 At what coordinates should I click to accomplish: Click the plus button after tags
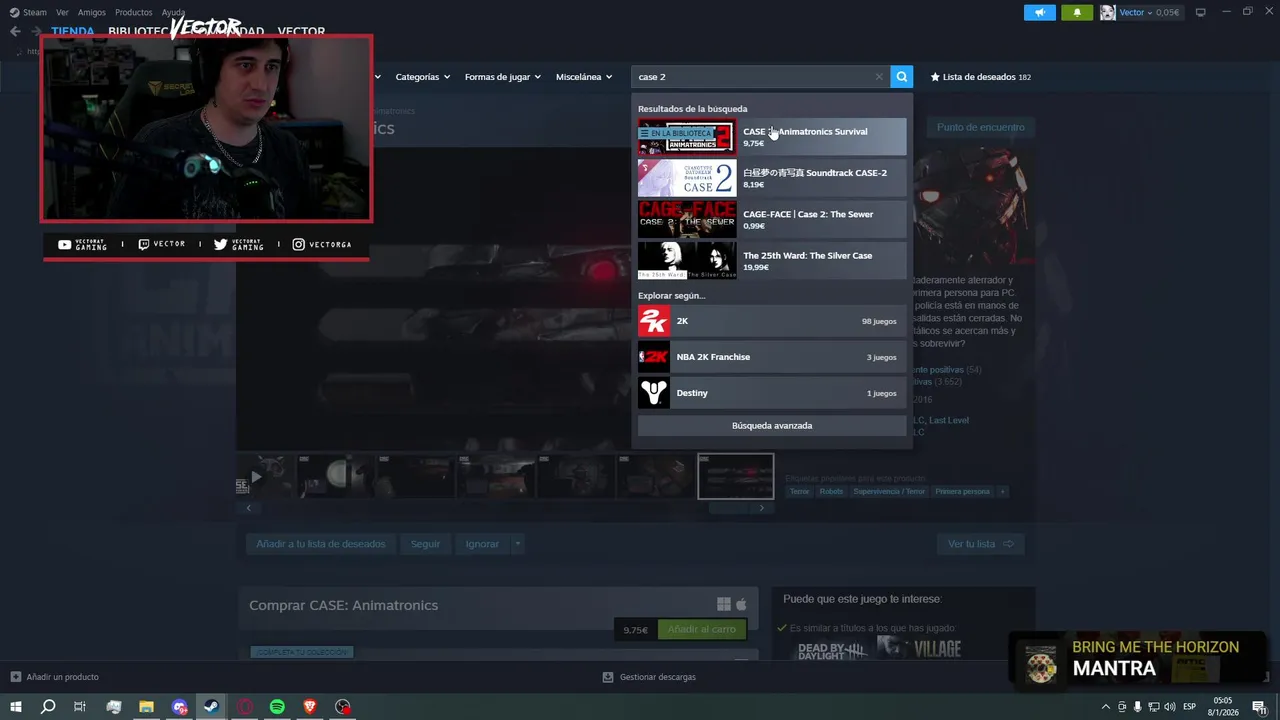click(x=1002, y=492)
